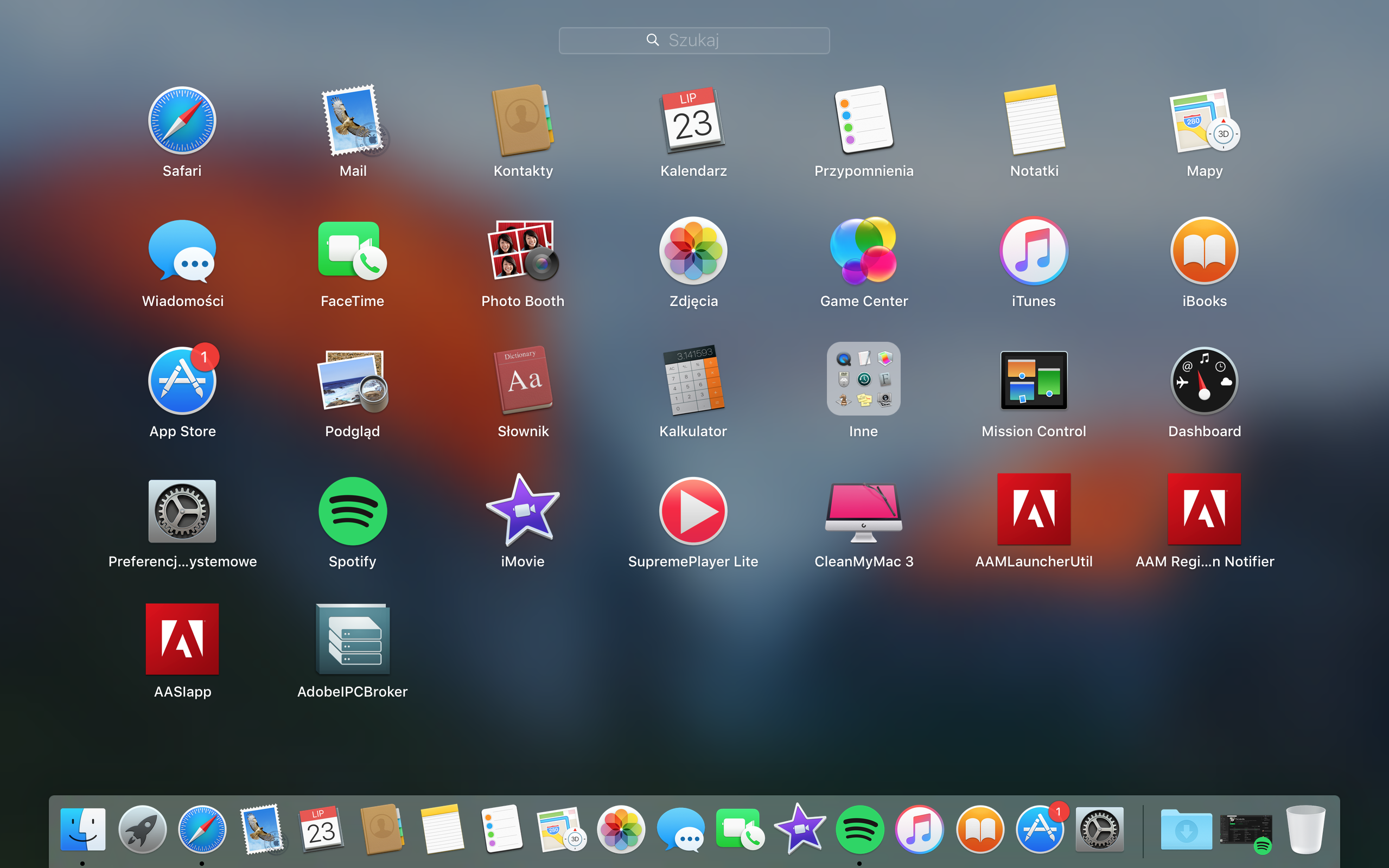The image size is (1389, 868).
Task: Launch Photo Booth app
Action: click(523, 251)
